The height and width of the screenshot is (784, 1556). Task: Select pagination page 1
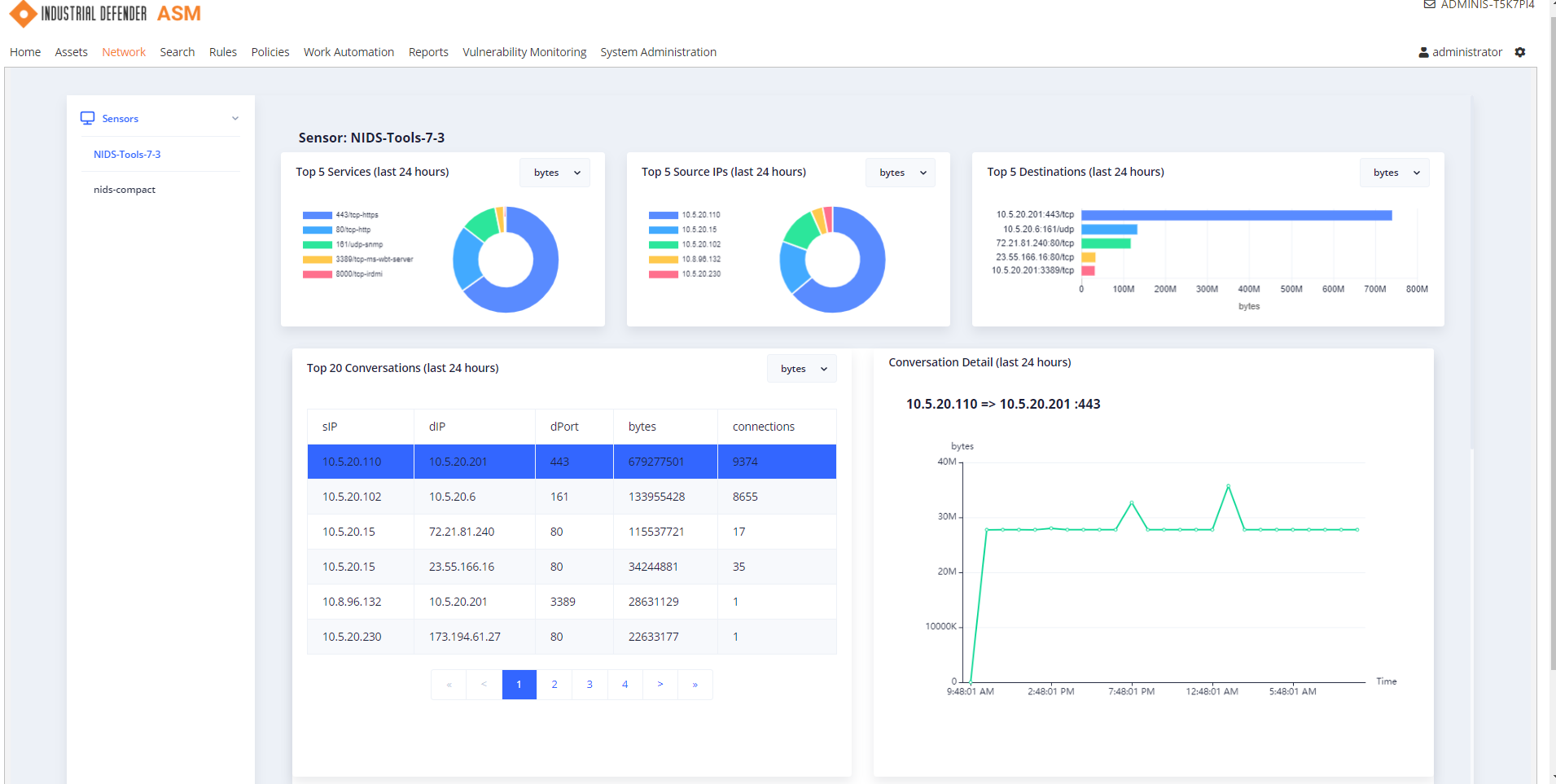click(x=519, y=685)
